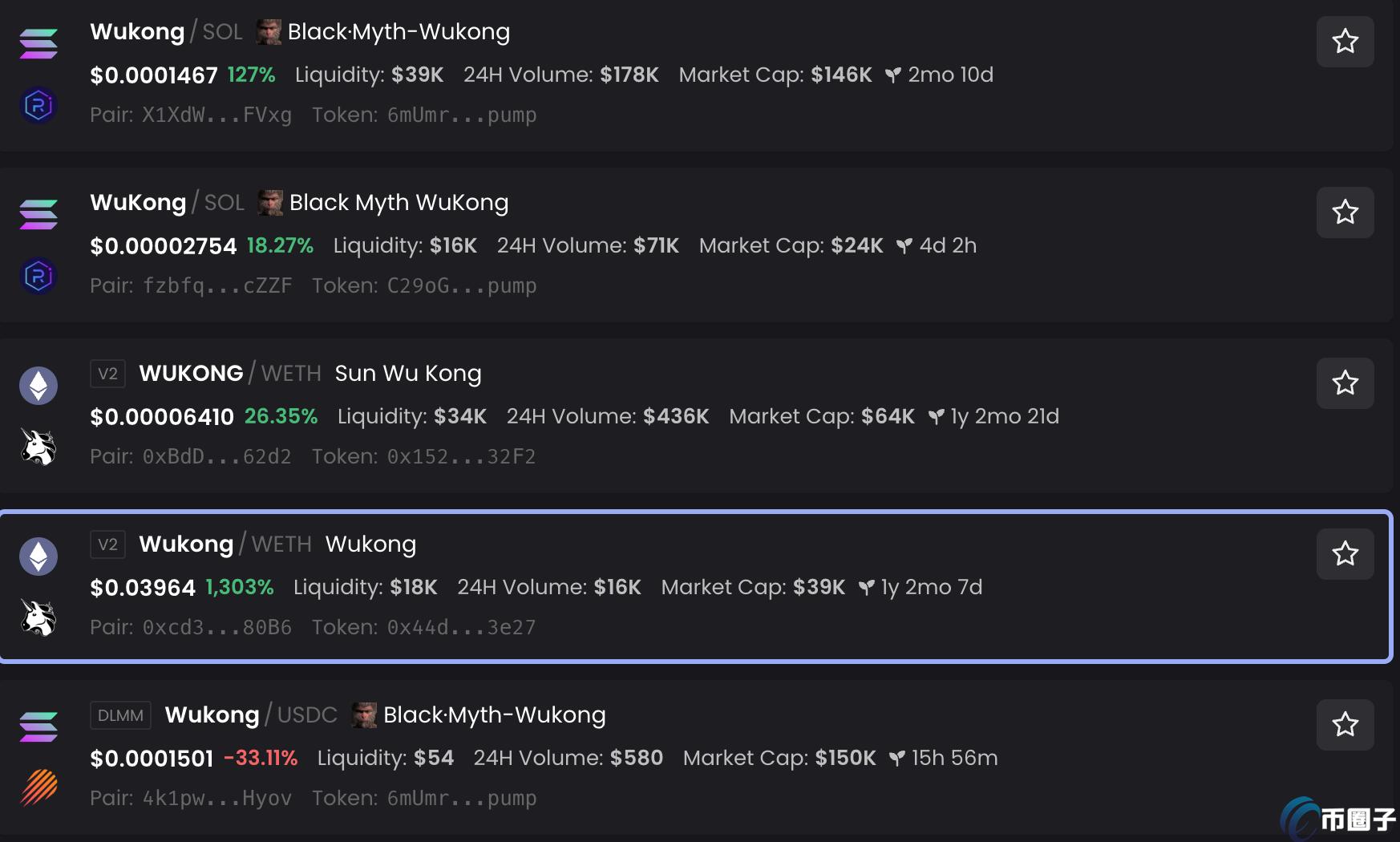Favorite the Wukong/SOL $0.0001467 pair star
This screenshot has height=842, width=1400.
click(x=1345, y=41)
